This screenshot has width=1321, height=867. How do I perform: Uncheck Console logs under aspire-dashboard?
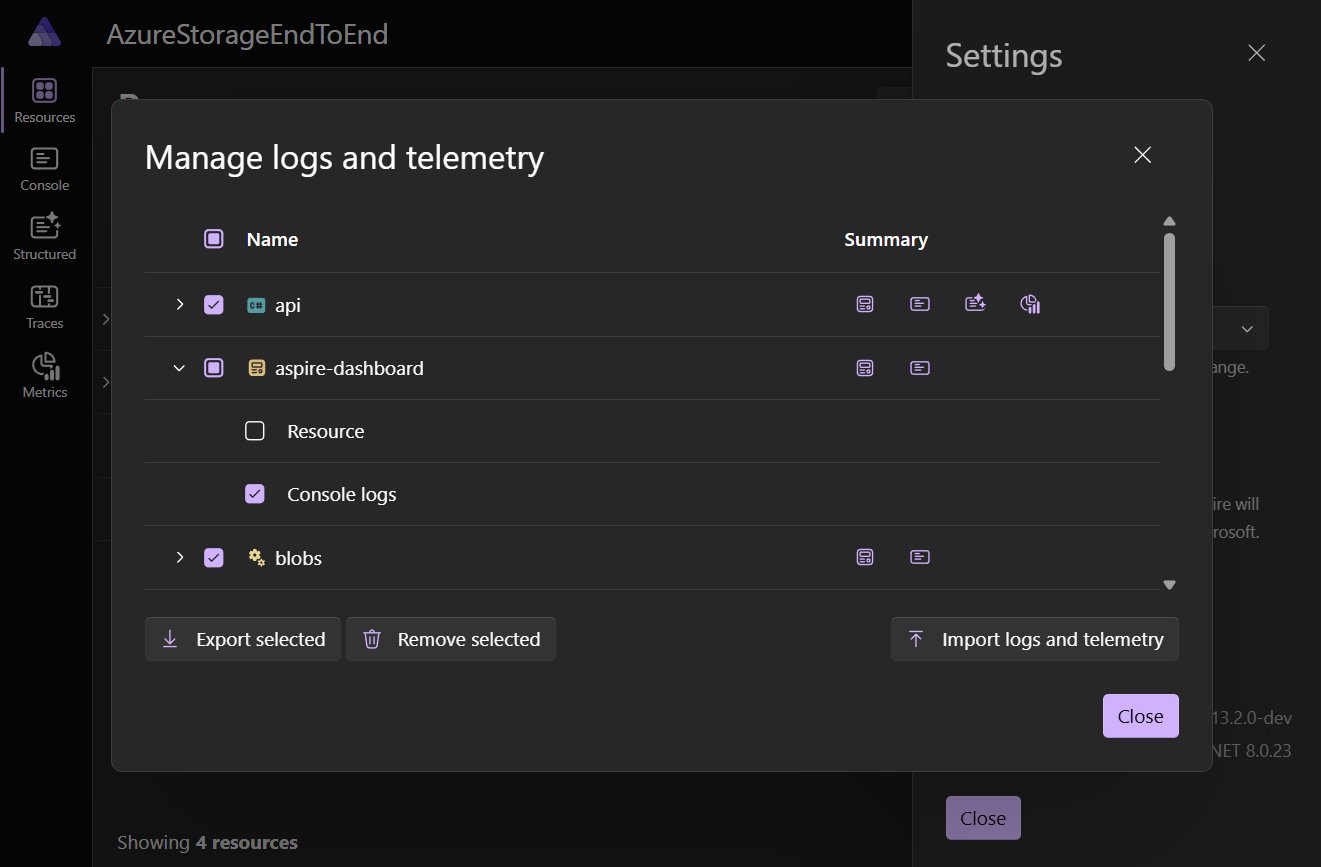coord(255,493)
